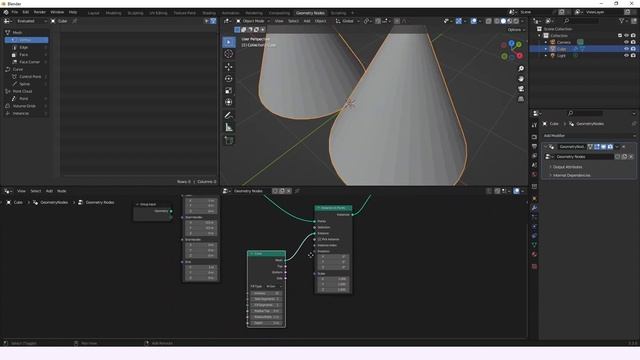Toggle visibility eye for Cube in outliner
Viewport: 640px width, 360px height.
626,49
